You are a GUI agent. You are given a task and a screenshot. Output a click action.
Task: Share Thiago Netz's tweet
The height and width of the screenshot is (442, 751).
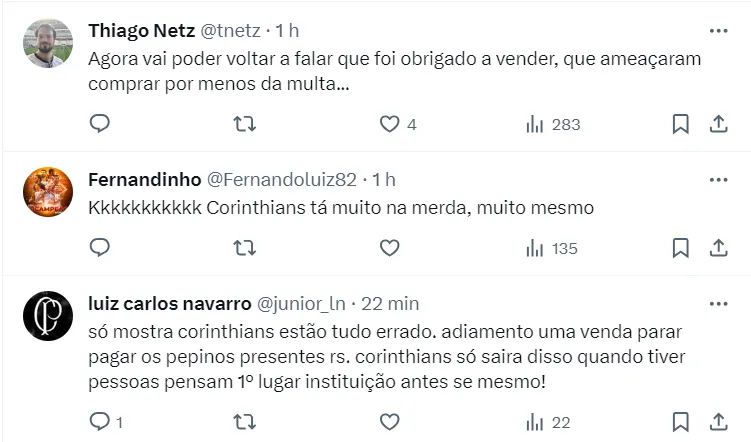pos(718,124)
